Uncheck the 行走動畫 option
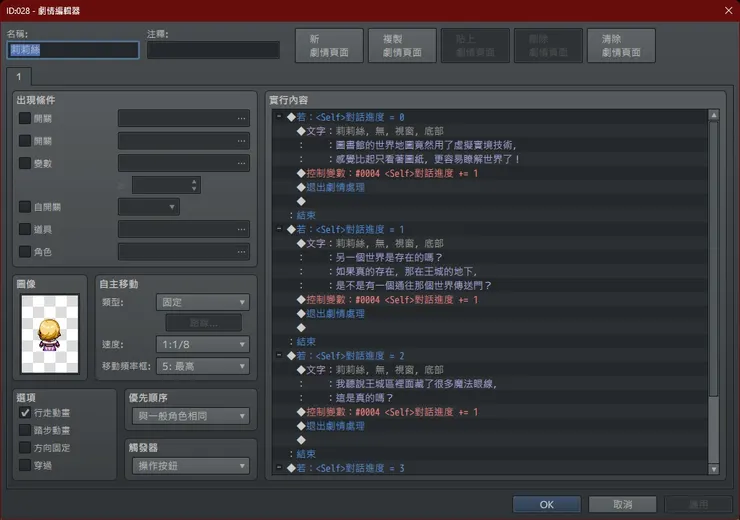The width and height of the screenshot is (740, 520). [x=25, y=413]
